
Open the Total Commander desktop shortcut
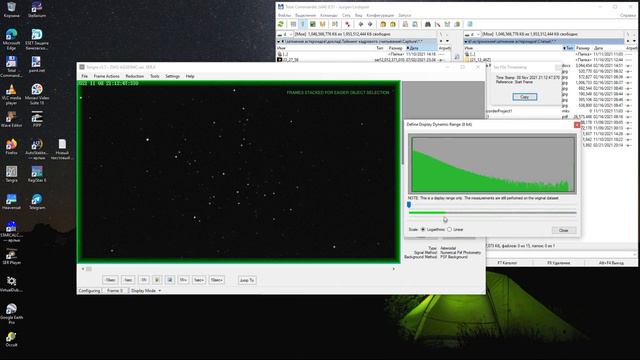[x=11, y=67]
